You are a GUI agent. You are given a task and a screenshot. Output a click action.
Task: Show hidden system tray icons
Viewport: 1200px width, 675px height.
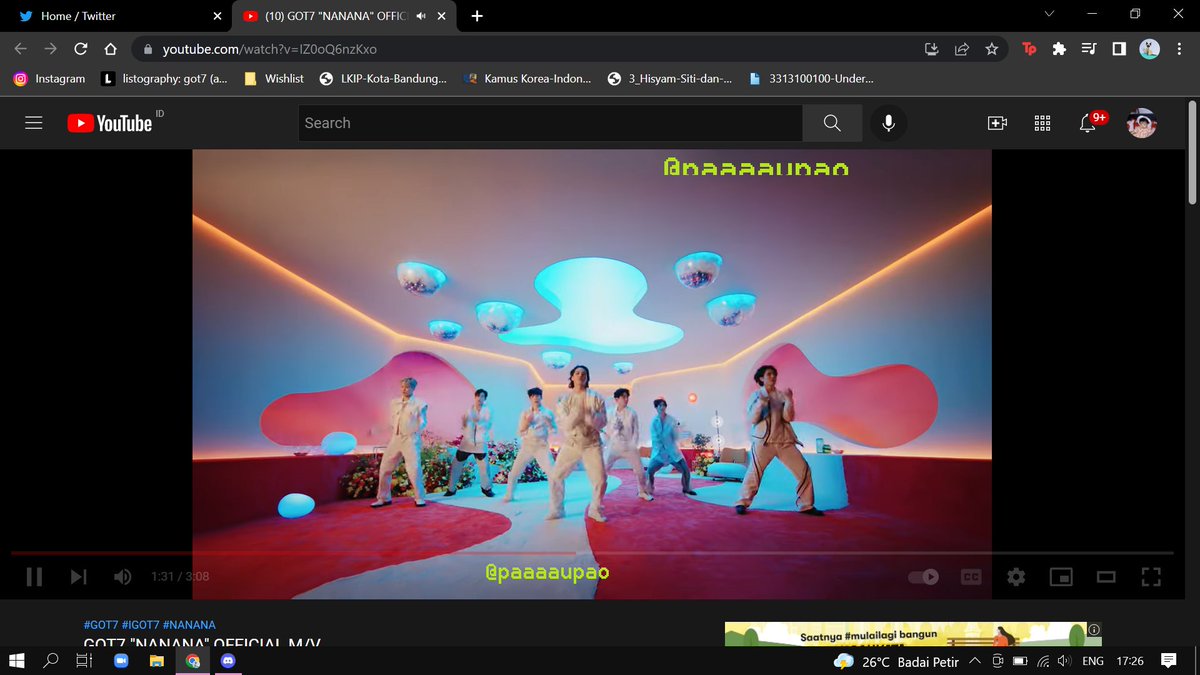coord(975,661)
